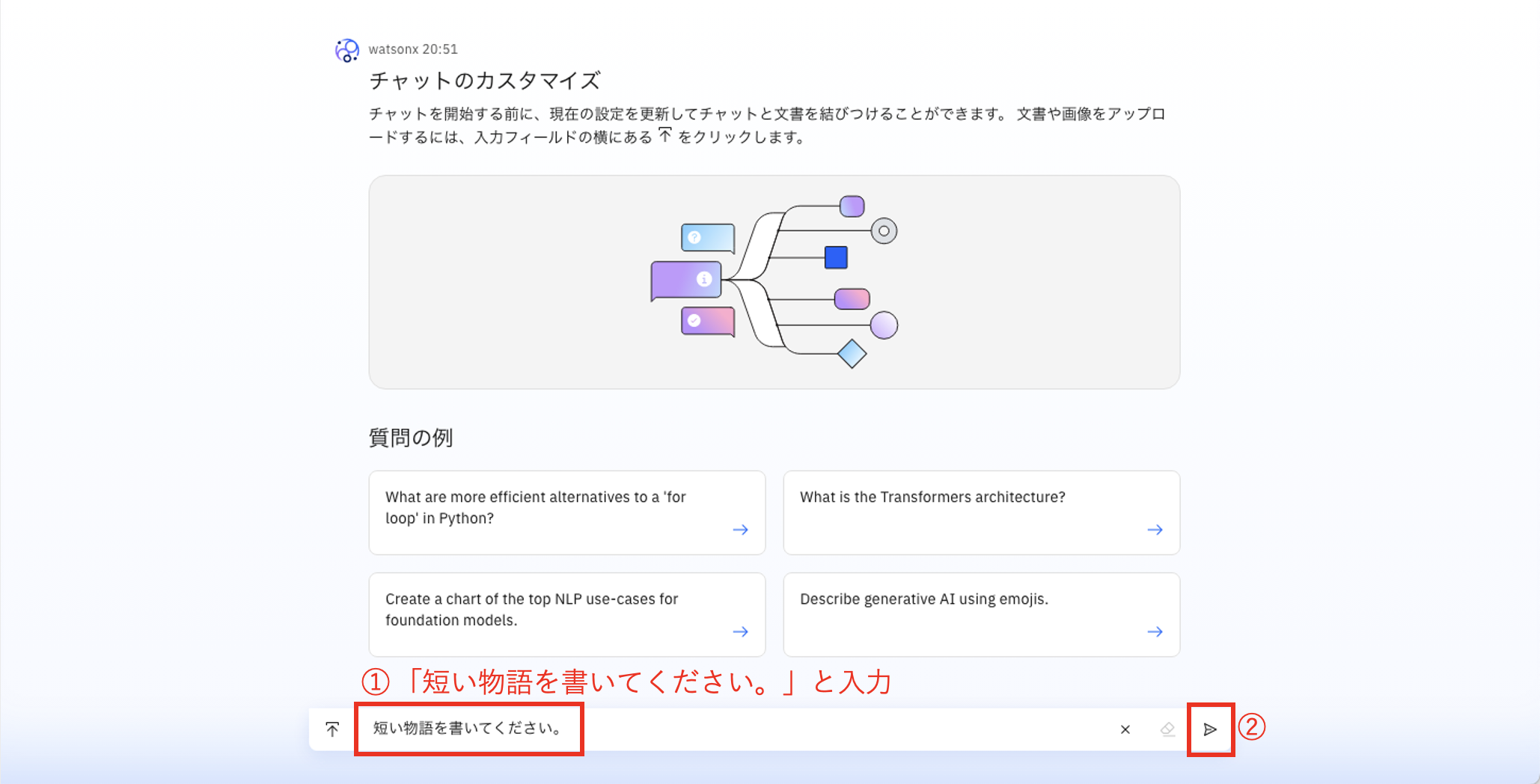Screen dimensions: 1540x784
Task: Click arrow on the Transformers architecture card
Action: [1155, 530]
